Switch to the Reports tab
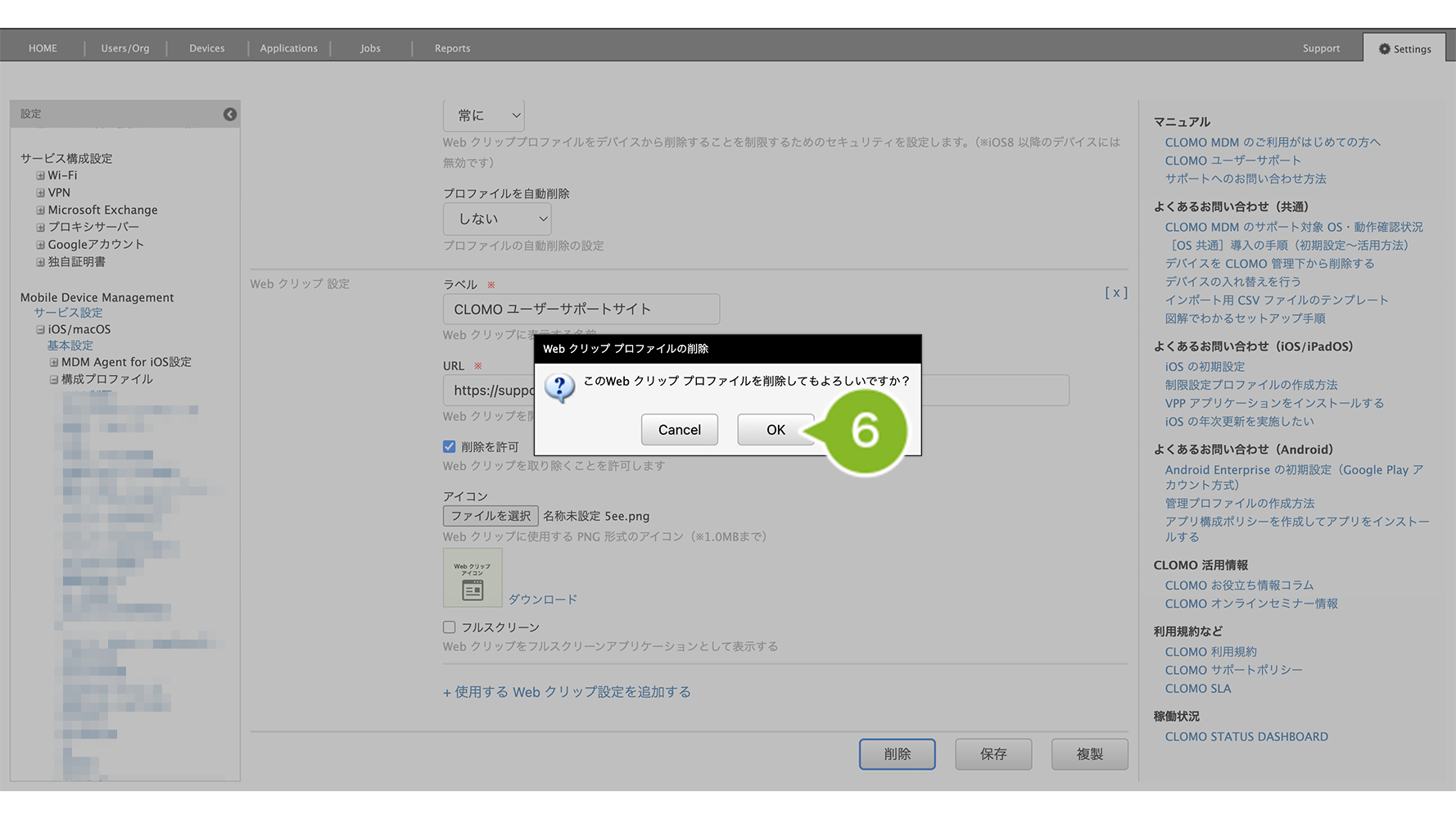Image resolution: width=1456 pixels, height=819 pixels. [452, 48]
